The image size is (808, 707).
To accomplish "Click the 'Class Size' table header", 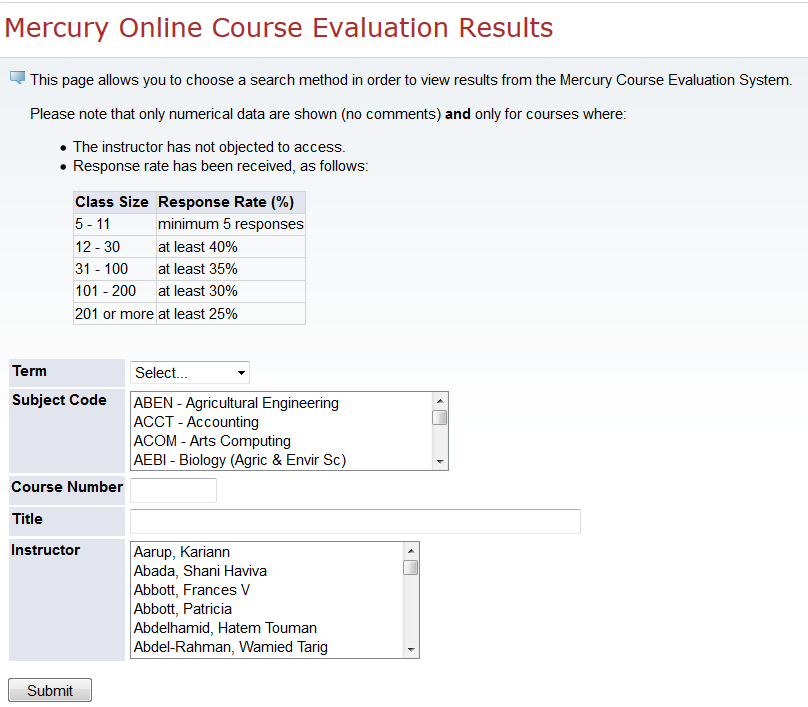I will [114, 202].
